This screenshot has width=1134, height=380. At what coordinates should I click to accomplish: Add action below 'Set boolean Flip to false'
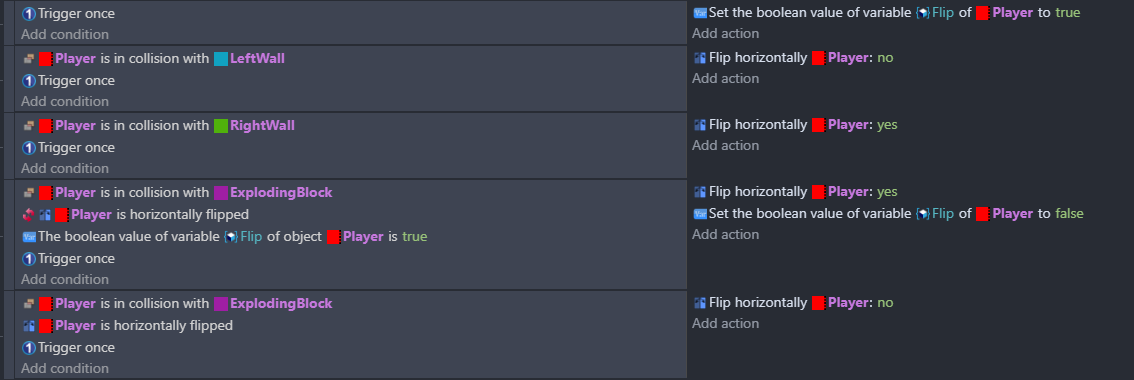(725, 235)
